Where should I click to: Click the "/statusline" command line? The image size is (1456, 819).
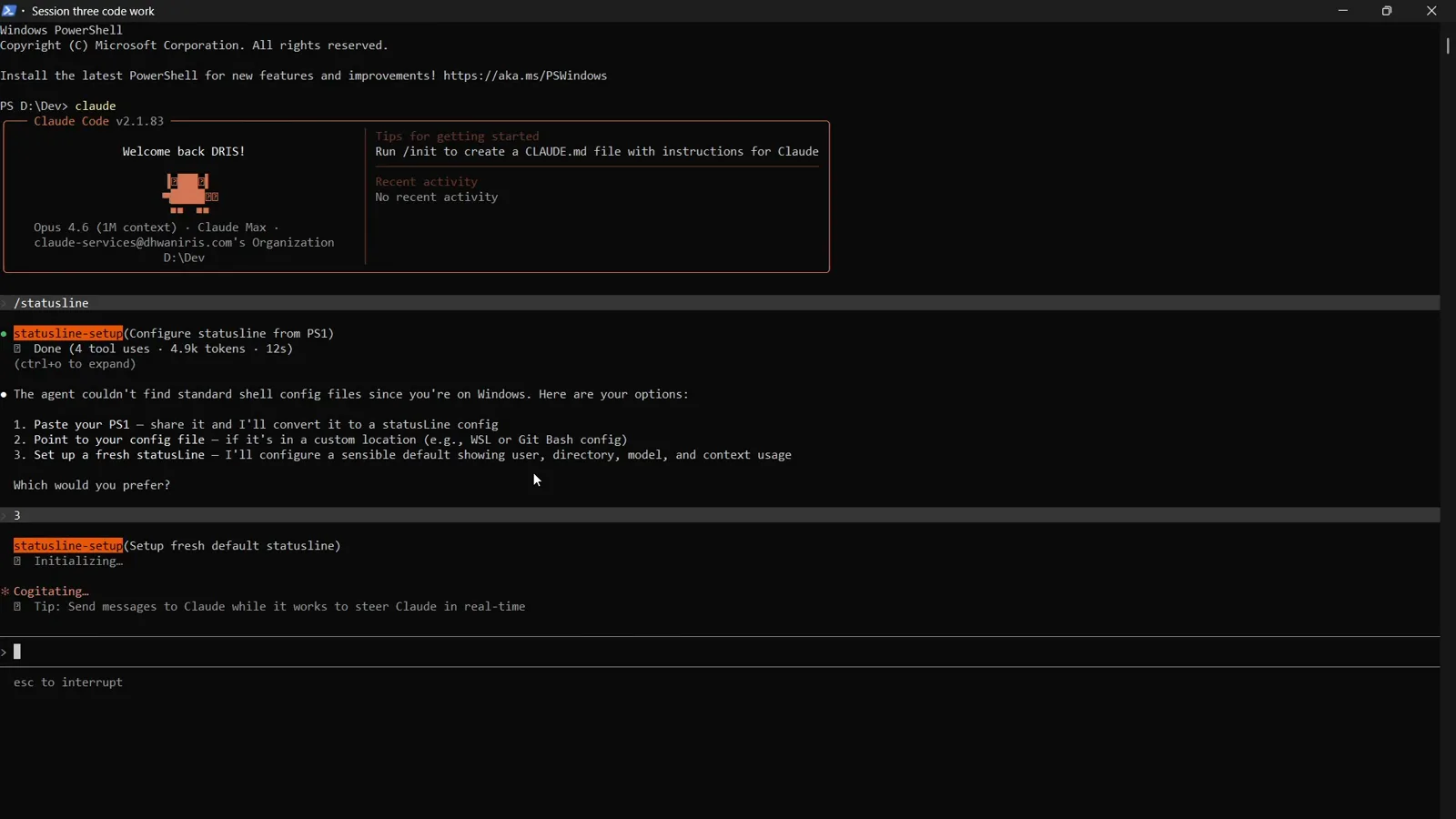720,303
